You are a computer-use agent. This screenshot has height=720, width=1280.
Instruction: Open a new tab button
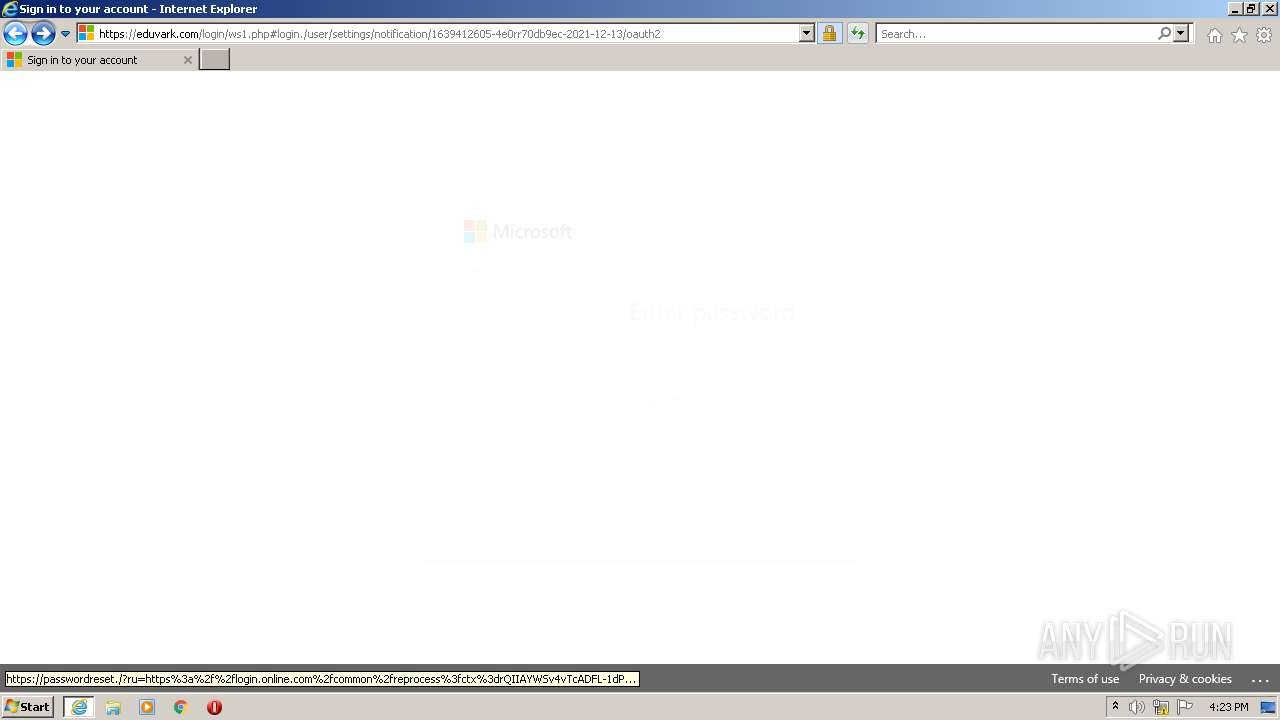(x=215, y=60)
